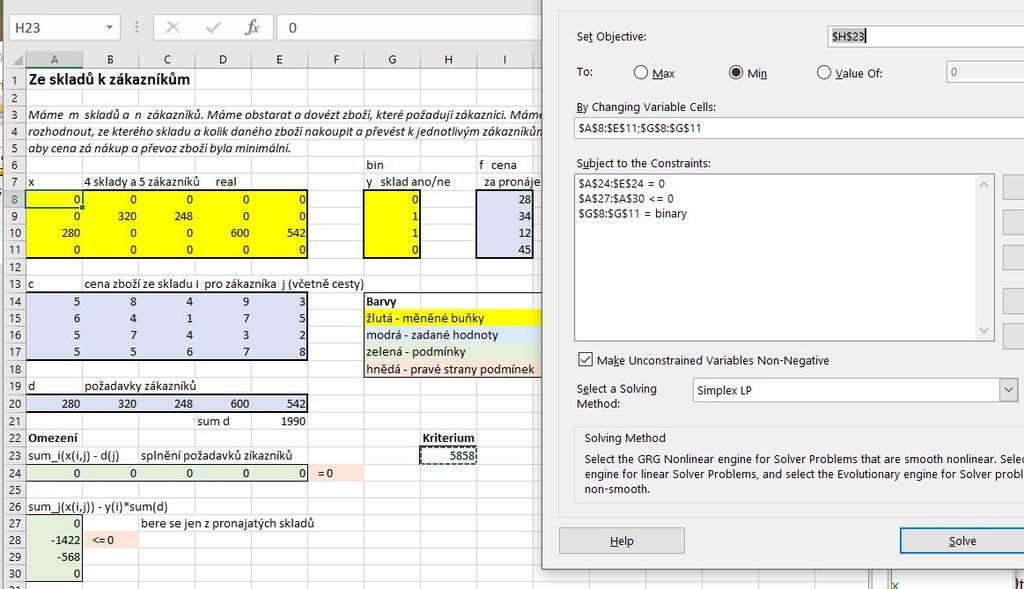The image size is (1024, 589).
Task: Select the Value Of radio button
Action: coord(824,72)
